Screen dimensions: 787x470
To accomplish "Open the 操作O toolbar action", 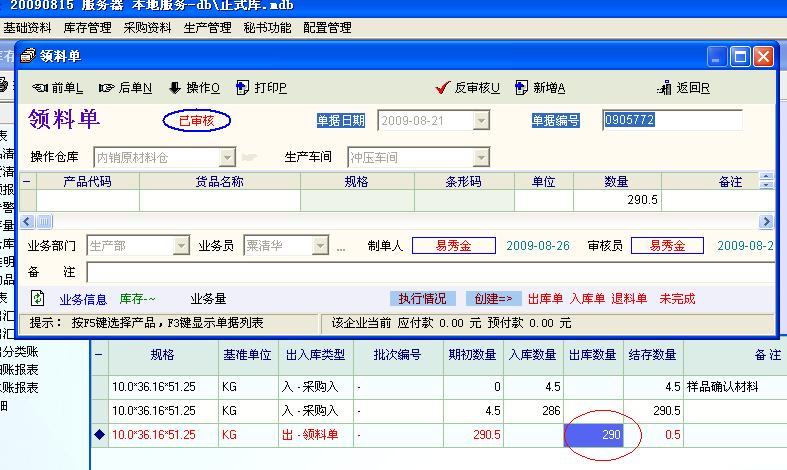I will pyautogui.click(x=194, y=88).
